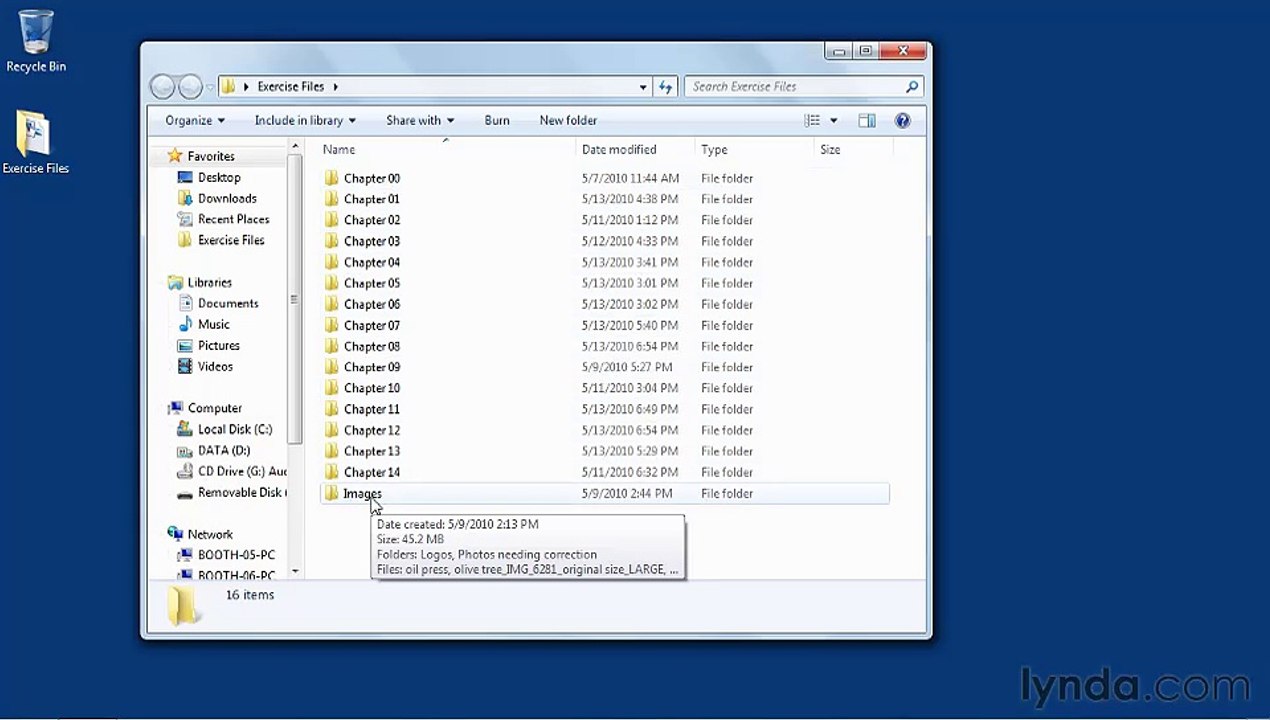Screen dimensions: 1270x720
Task: Click the Local Disk (C:) drive icon
Action: tap(185, 429)
